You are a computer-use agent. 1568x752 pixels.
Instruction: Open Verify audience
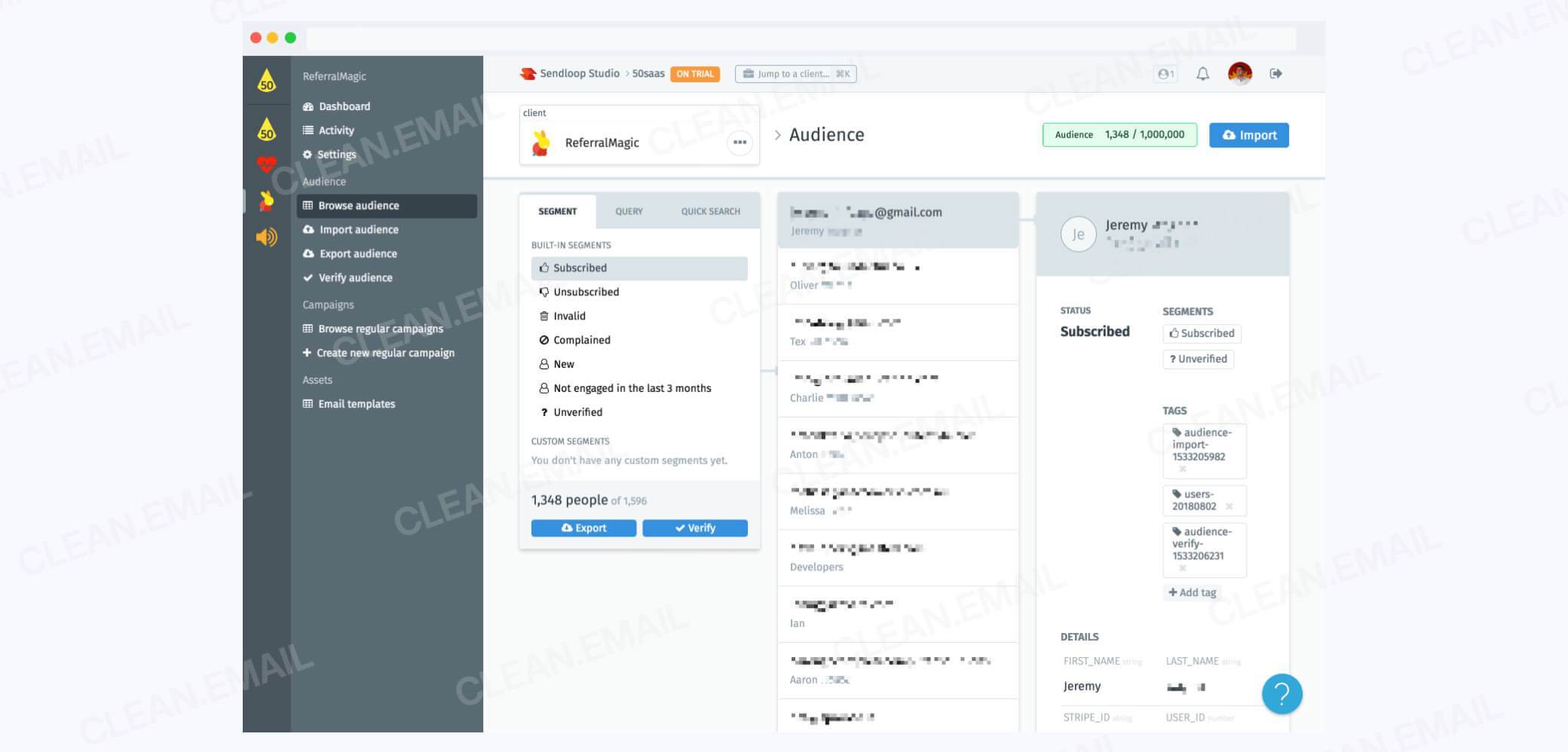coord(348,278)
